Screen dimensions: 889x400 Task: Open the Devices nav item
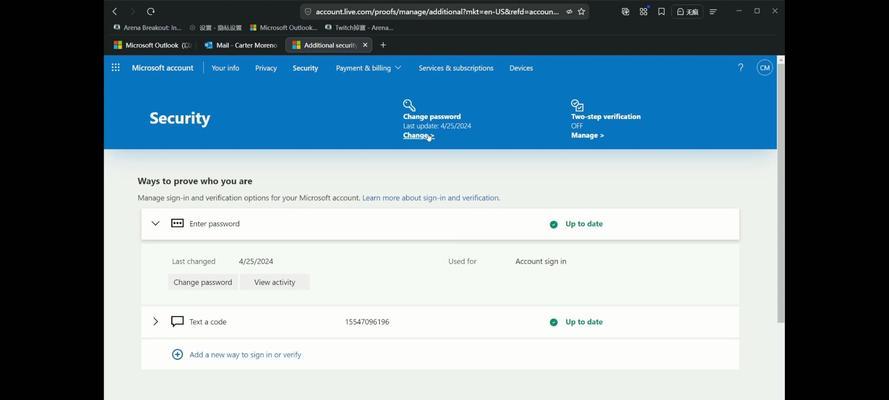pos(521,68)
